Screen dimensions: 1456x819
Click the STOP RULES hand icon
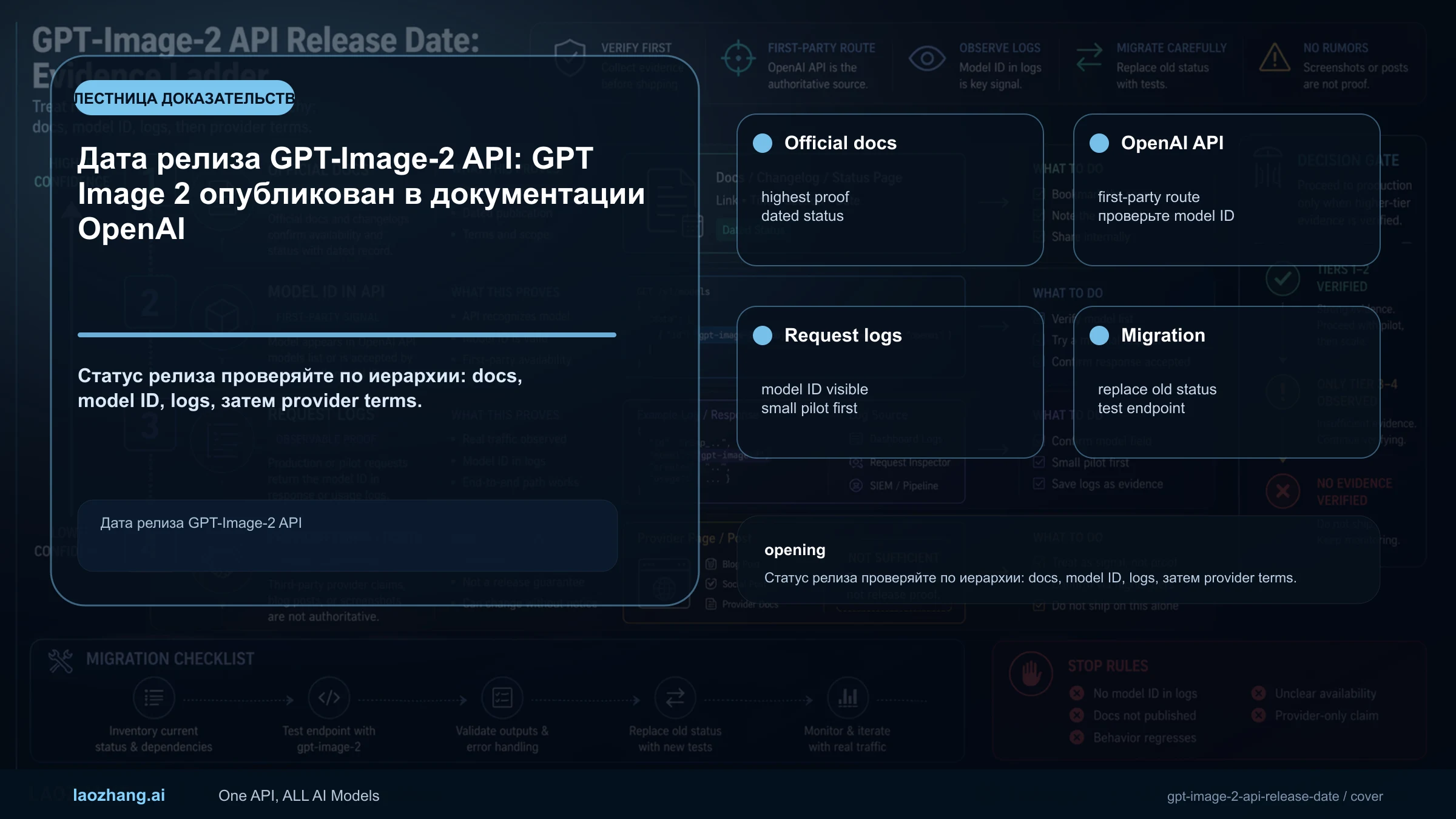click(x=1031, y=673)
